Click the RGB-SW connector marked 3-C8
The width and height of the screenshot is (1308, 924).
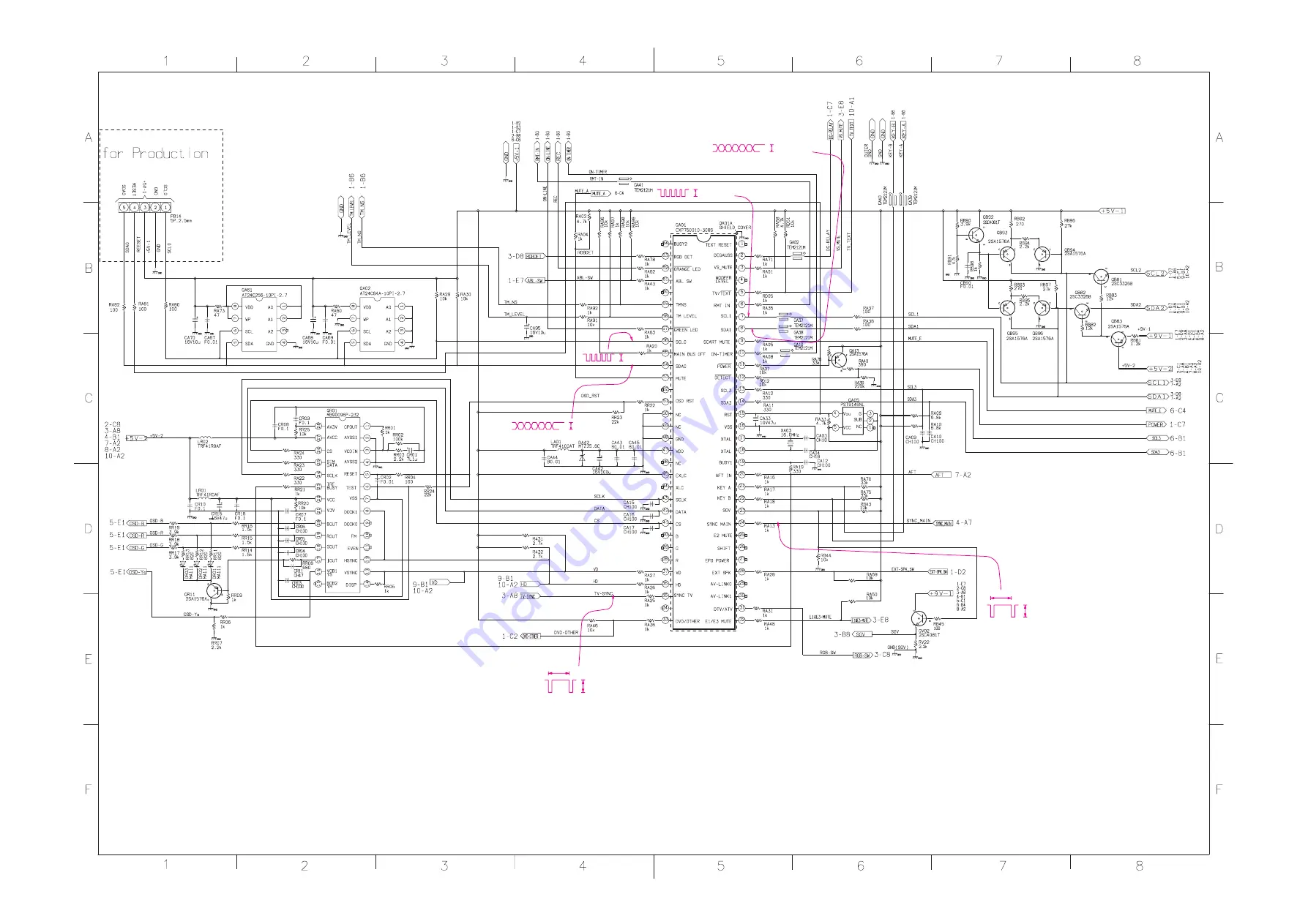pos(863,655)
